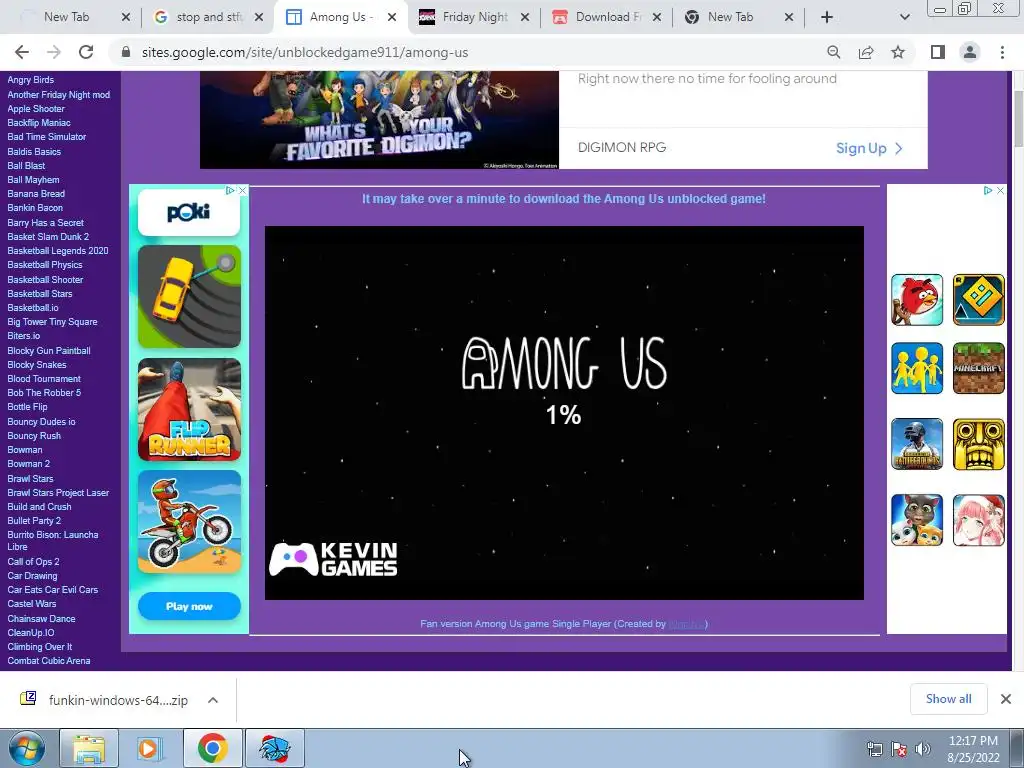
Task: Open the Angry Birds game icon
Action: pos(917,300)
